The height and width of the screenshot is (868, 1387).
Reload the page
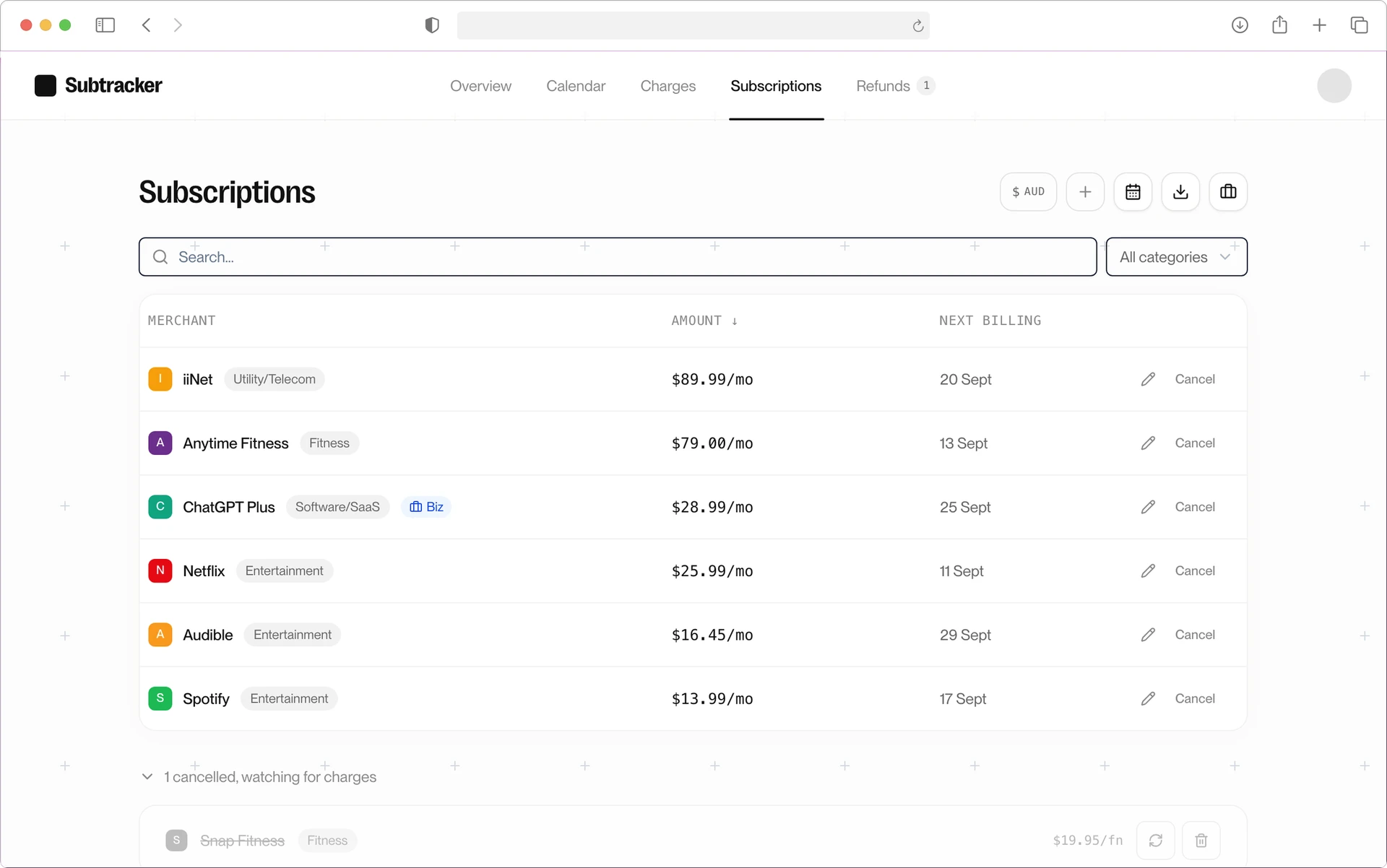(917, 26)
